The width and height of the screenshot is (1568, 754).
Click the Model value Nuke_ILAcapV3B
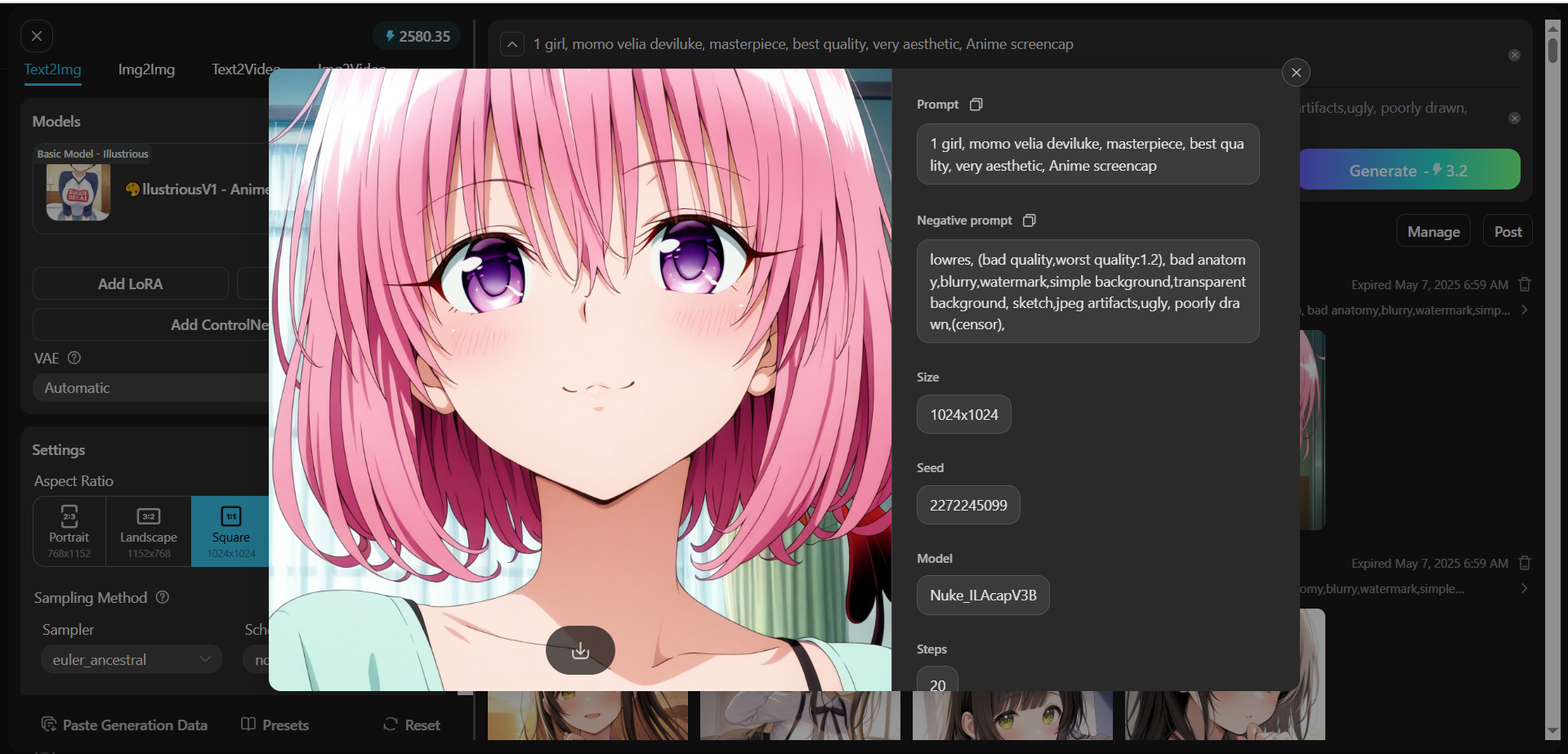click(983, 596)
